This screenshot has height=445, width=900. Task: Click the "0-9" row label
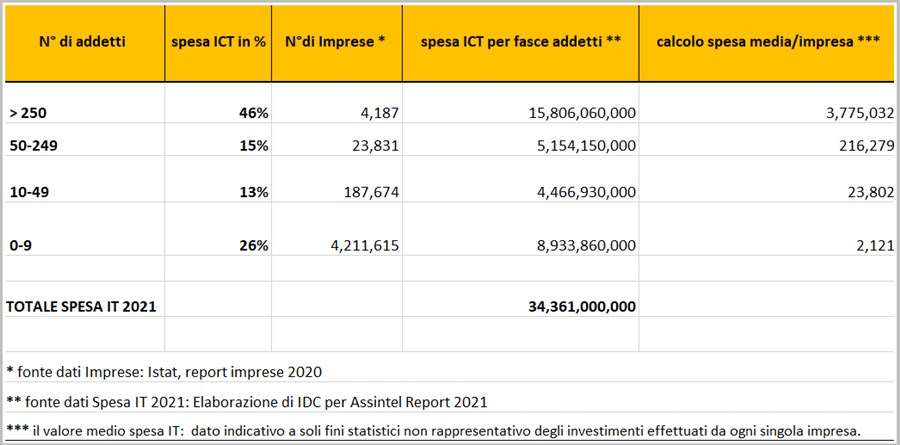[x=21, y=246]
